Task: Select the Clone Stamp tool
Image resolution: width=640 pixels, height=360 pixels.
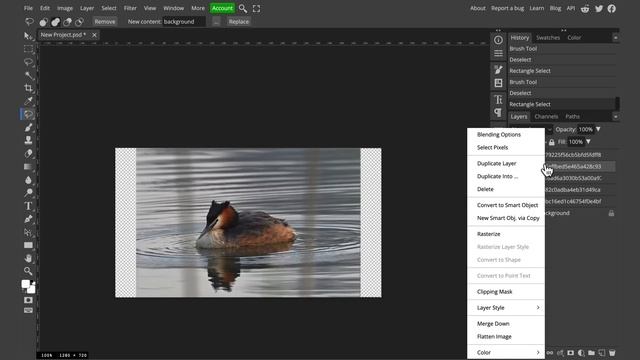Action: pos(28,140)
